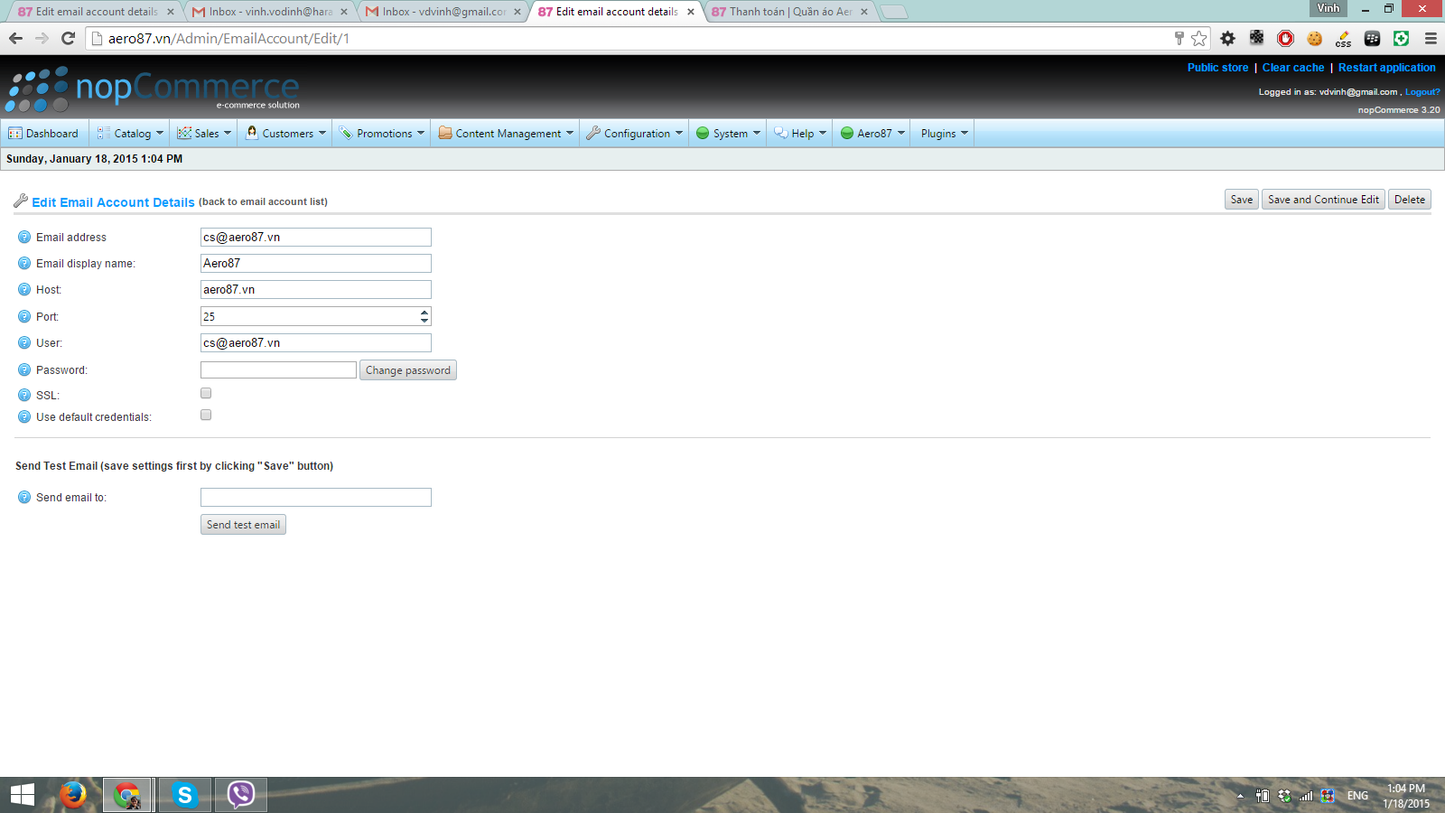The image size is (1445, 813).
Task: Decrease Port value with down arrow
Action: [424, 321]
